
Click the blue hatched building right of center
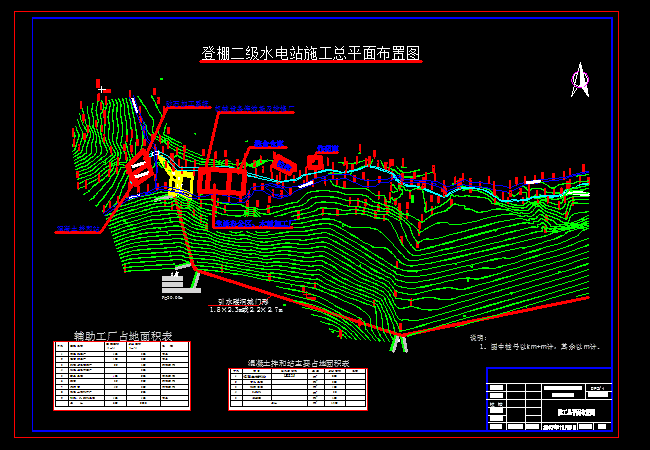point(284,163)
